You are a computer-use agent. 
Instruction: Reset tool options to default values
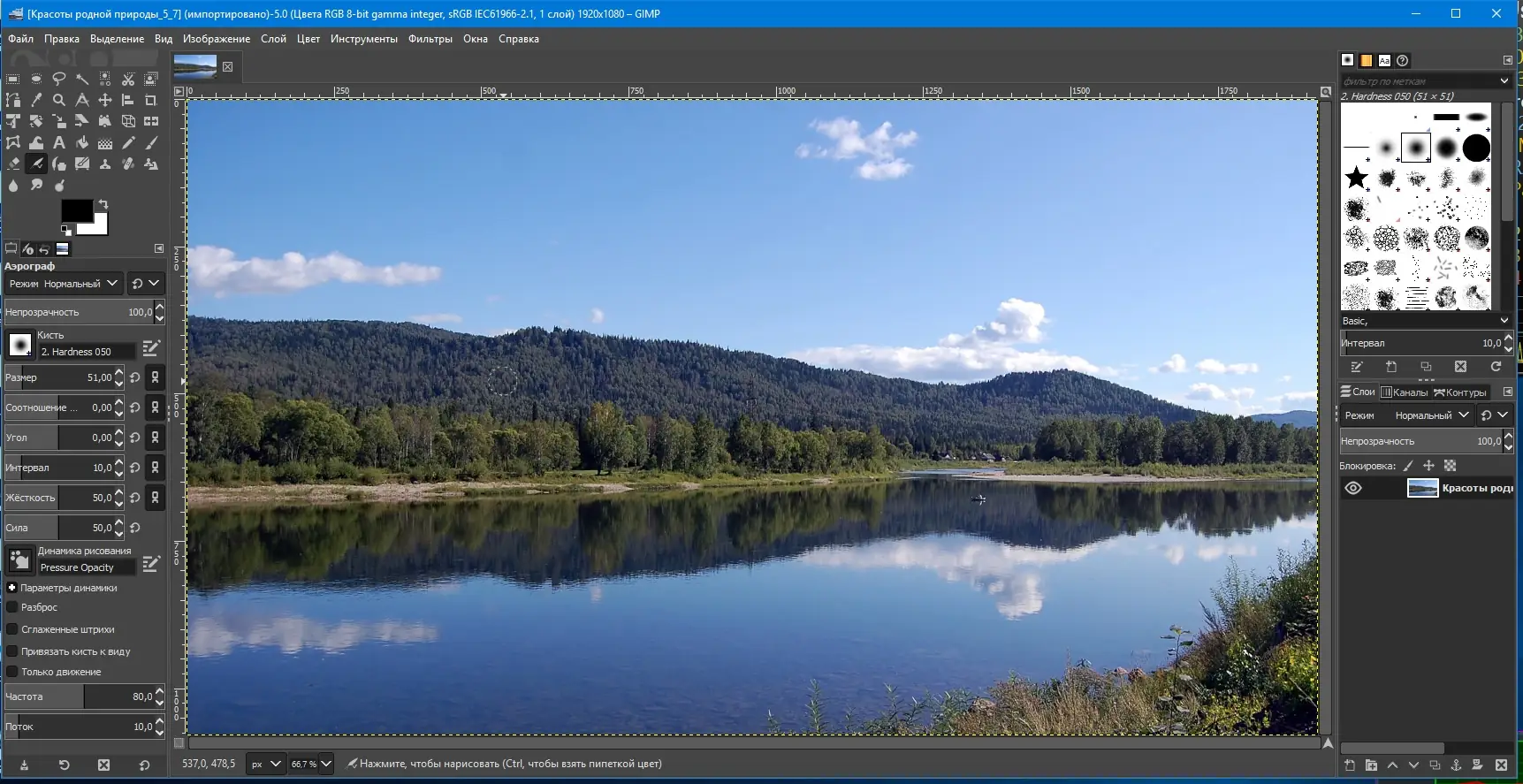144,765
